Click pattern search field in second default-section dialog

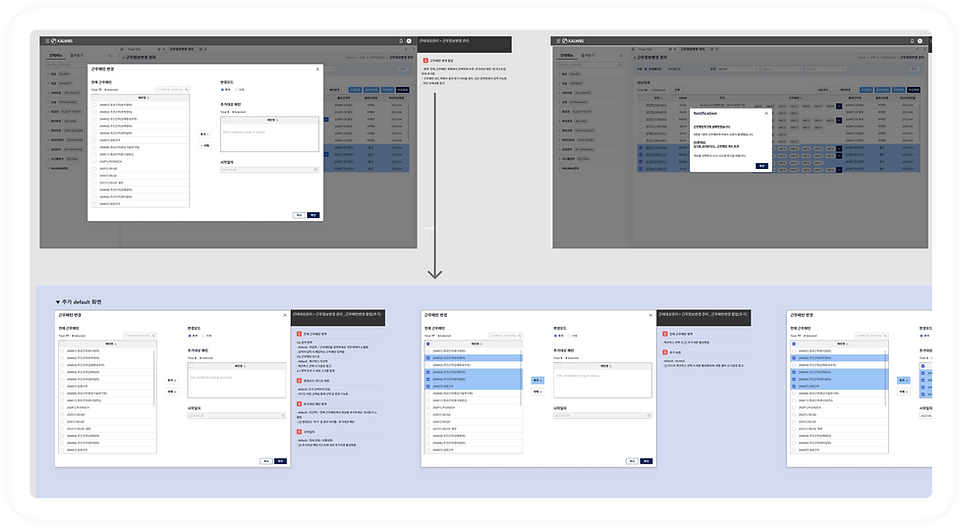(506, 336)
